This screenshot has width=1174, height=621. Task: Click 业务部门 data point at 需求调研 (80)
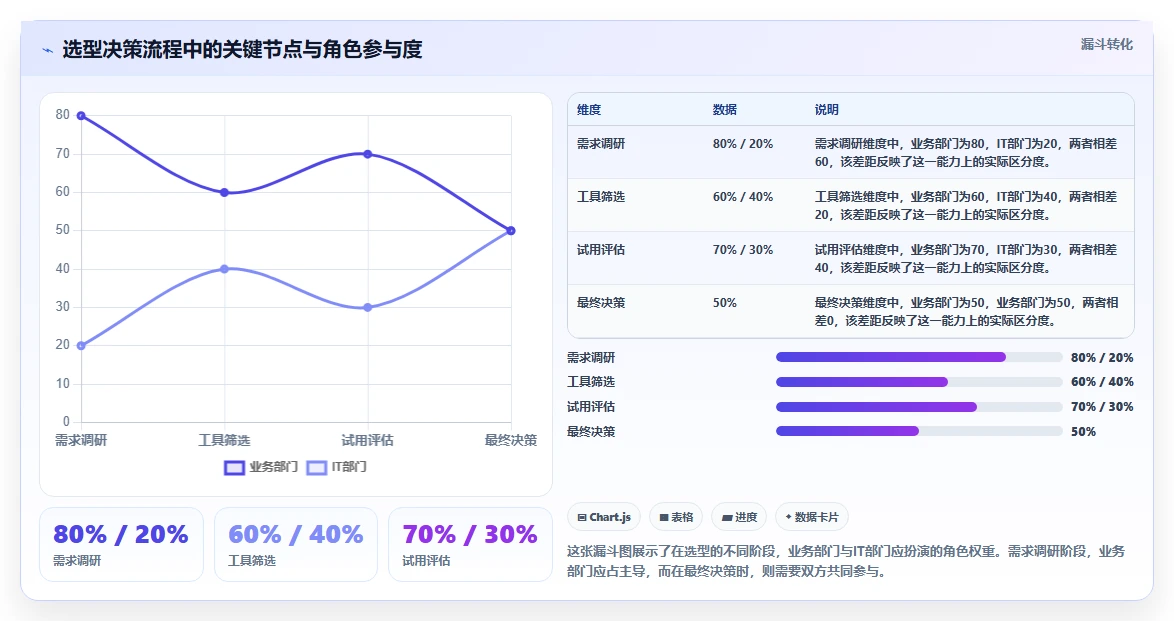(x=81, y=115)
